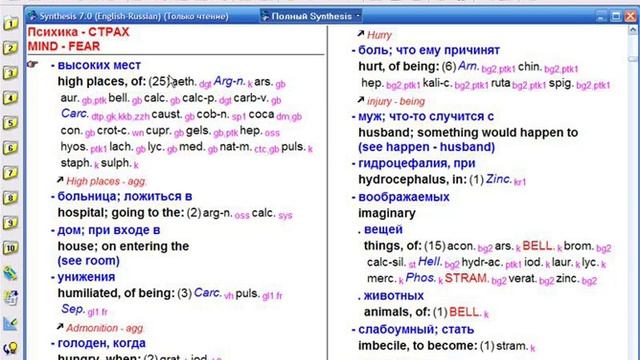
Task: Follow the 'Hurry' cross-reference
Action: tap(379, 35)
